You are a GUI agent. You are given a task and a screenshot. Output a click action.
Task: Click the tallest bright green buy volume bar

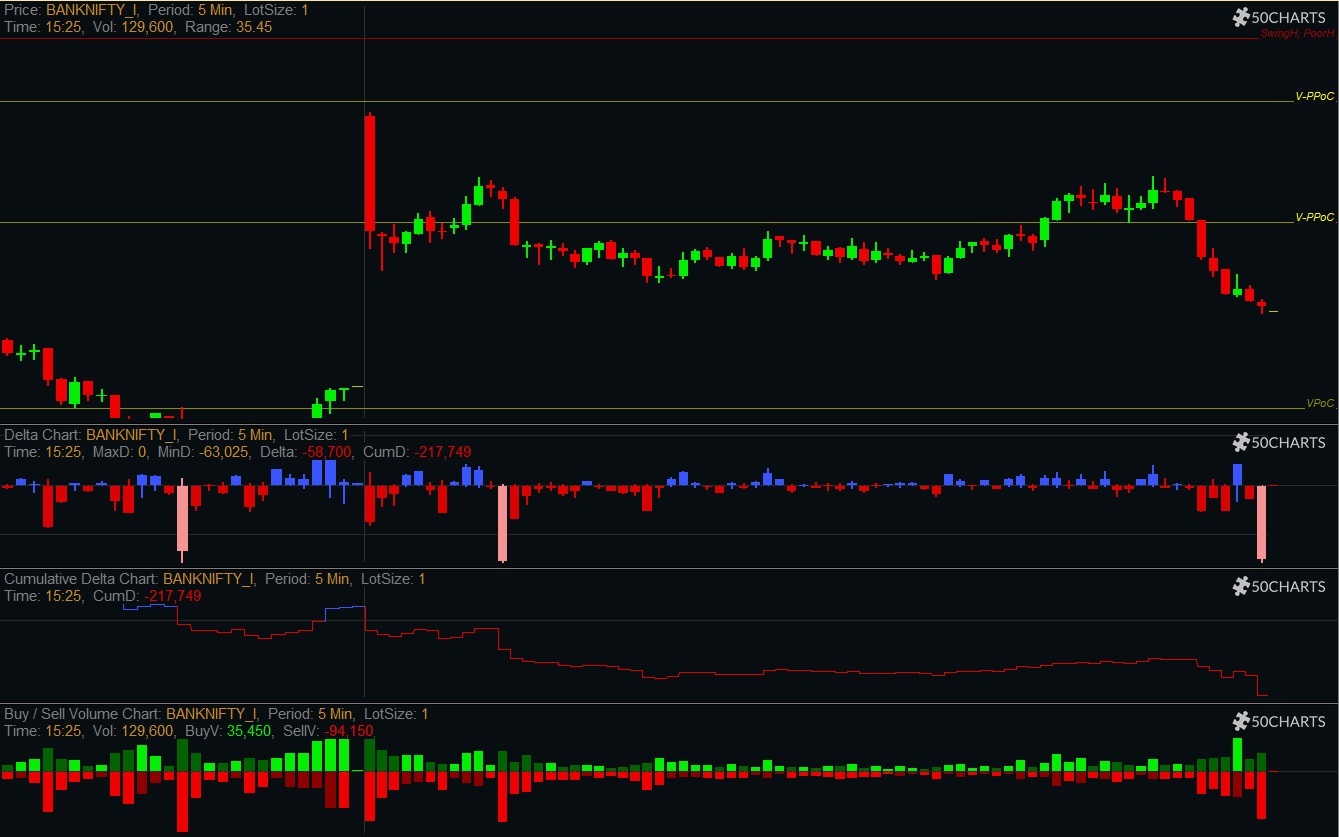(1237, 754)
